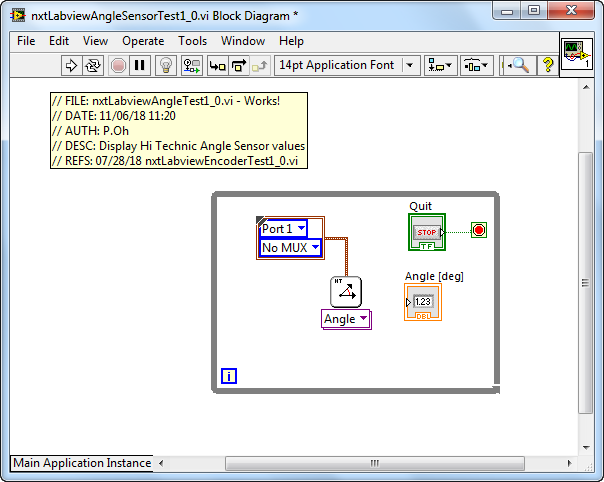
Task: Open the Help menu
Action: [291, 41]
